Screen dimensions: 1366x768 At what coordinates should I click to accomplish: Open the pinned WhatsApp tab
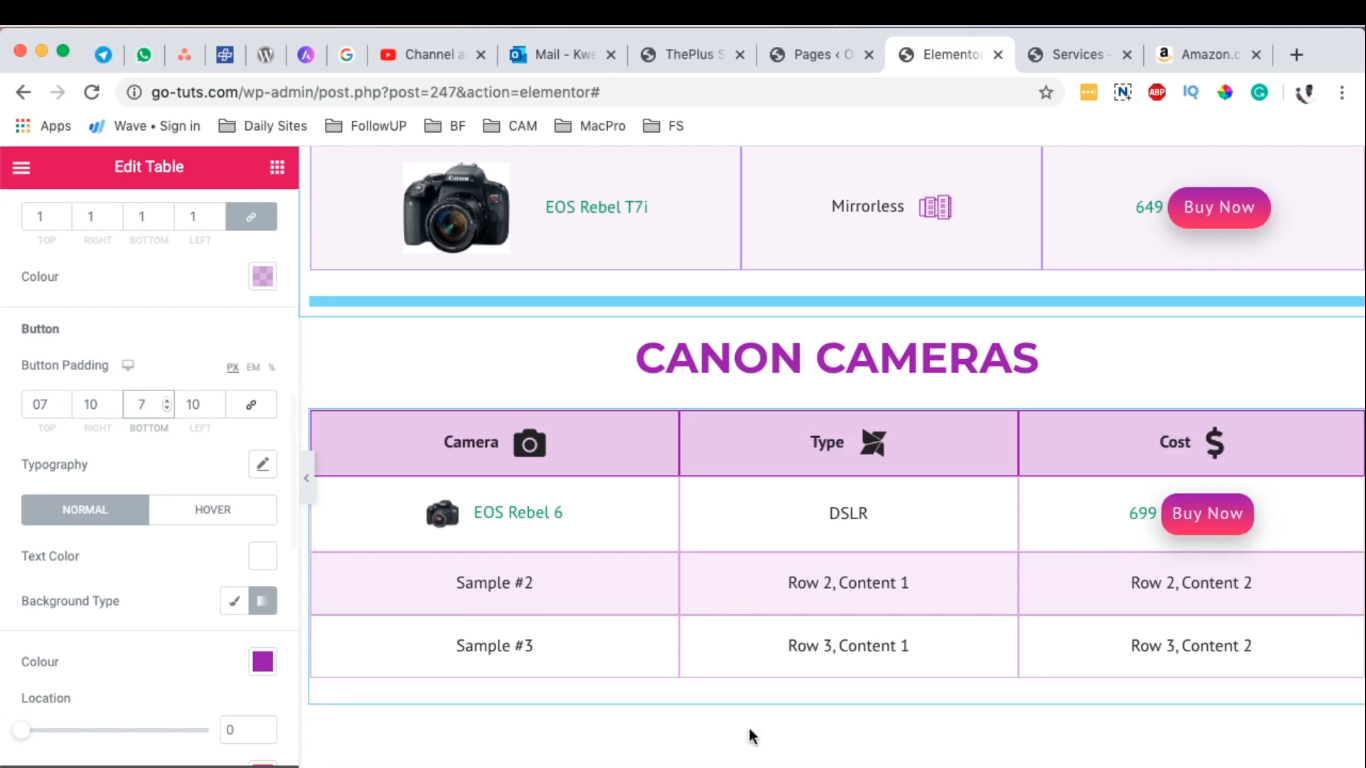tap(144, 55)
